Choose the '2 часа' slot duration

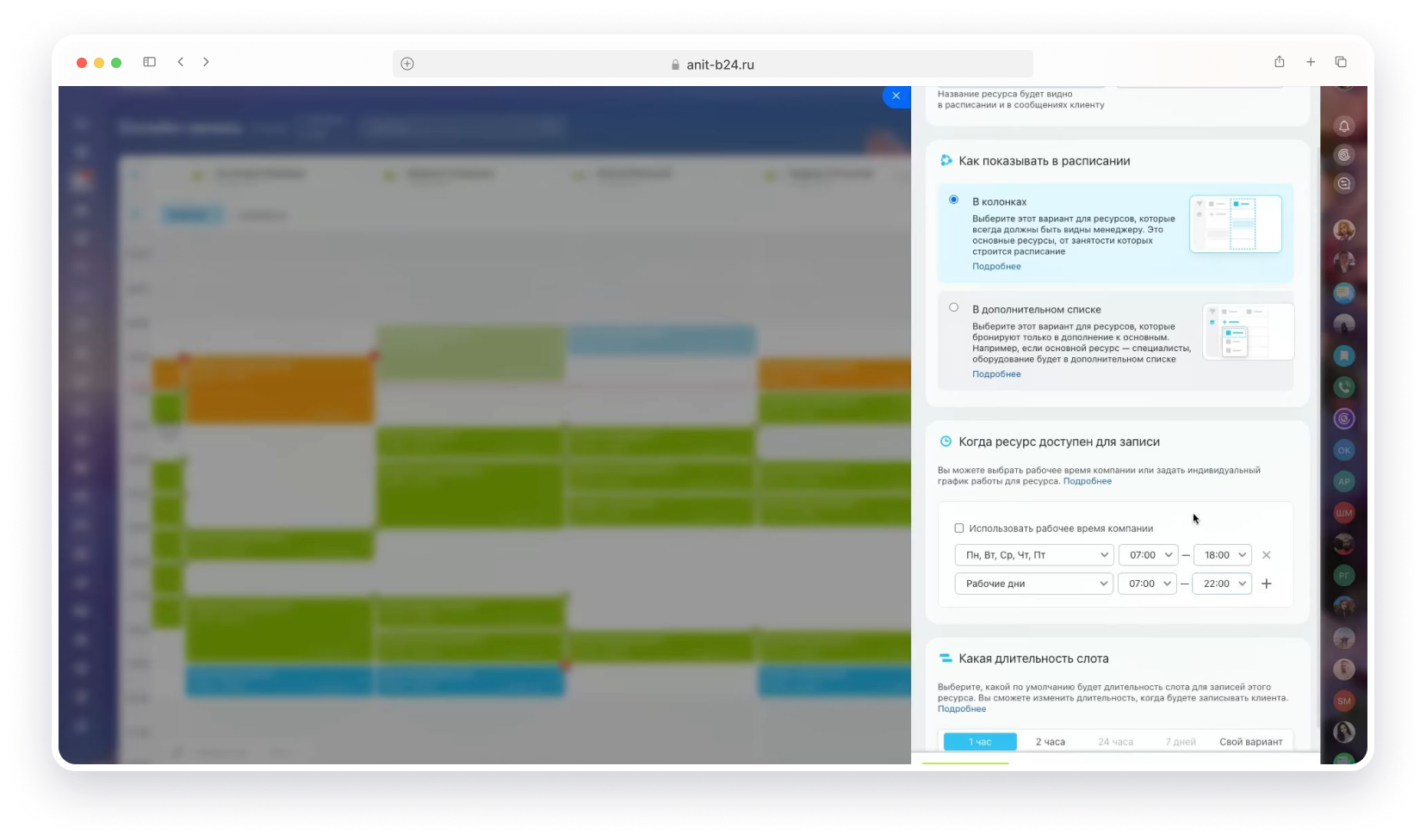tap(1050, 742)
